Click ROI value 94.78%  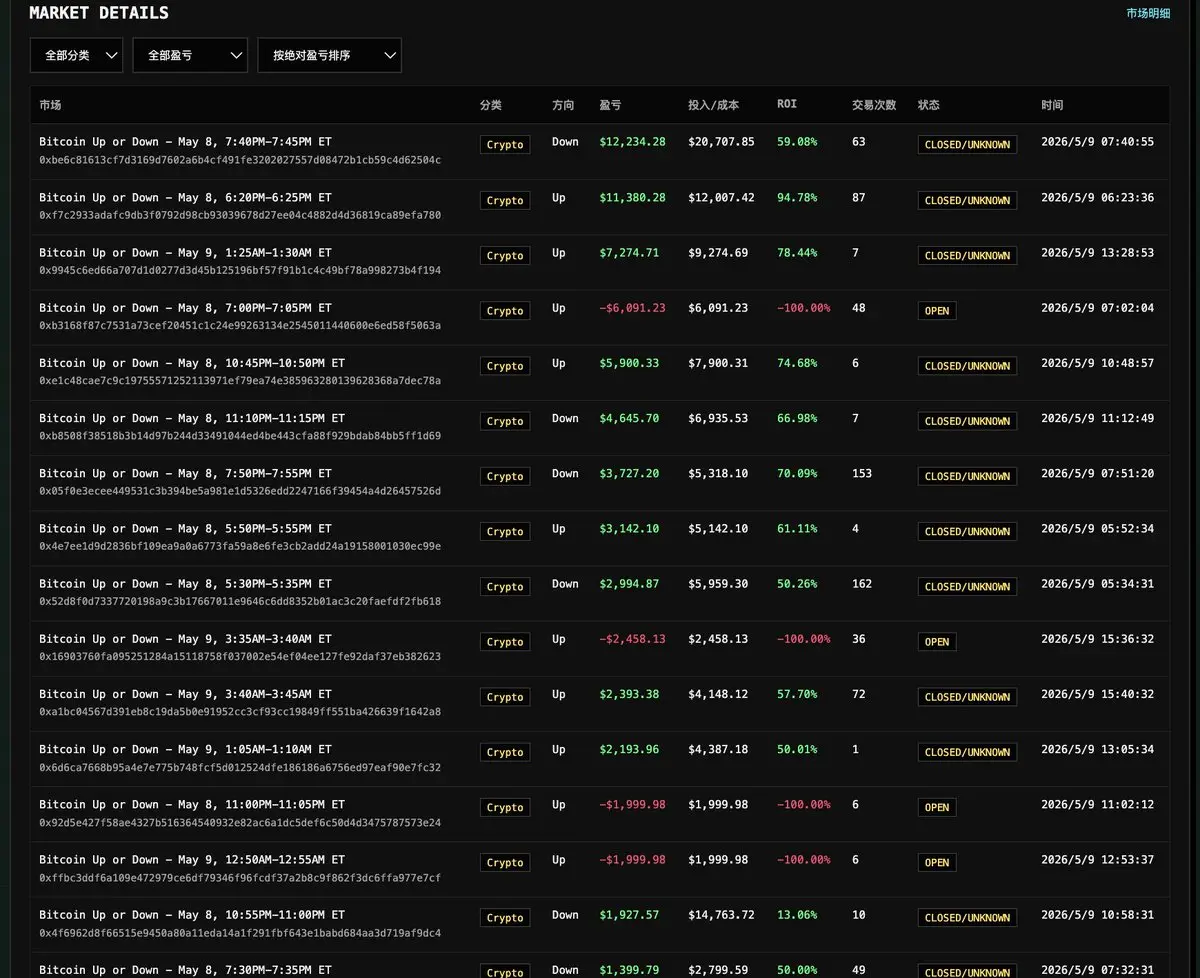coord(797,198)
